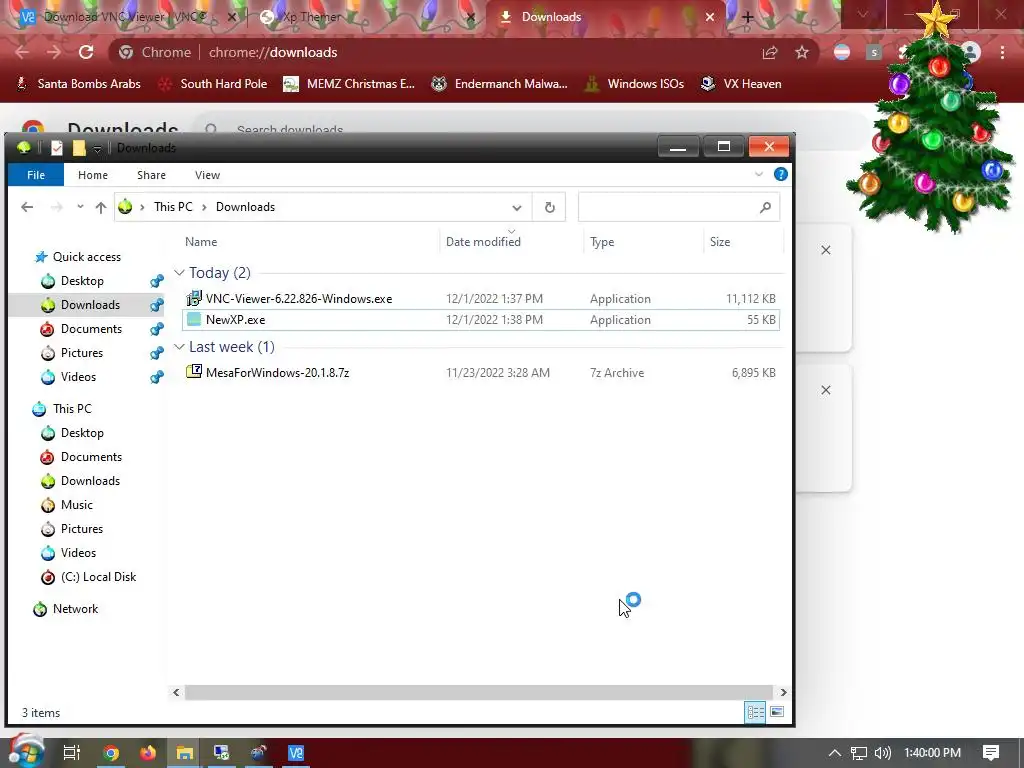Click the Properties quick access toolbar icon
This screenshot has height=768, width=1024.
[x=57, y=148]
